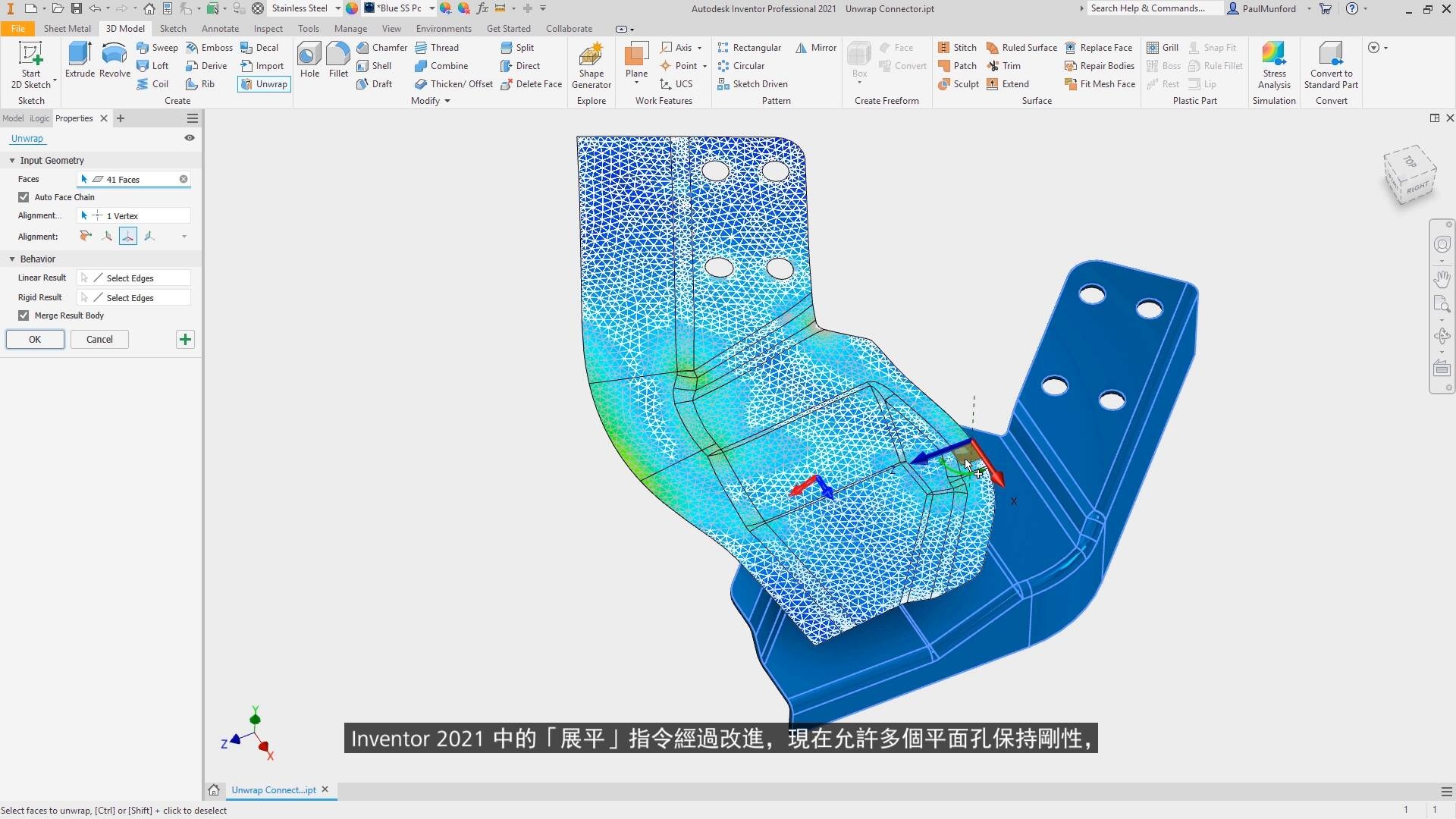Select the Stitch surface tool
The image size is (1456, 819).
(x=957, y=47)
